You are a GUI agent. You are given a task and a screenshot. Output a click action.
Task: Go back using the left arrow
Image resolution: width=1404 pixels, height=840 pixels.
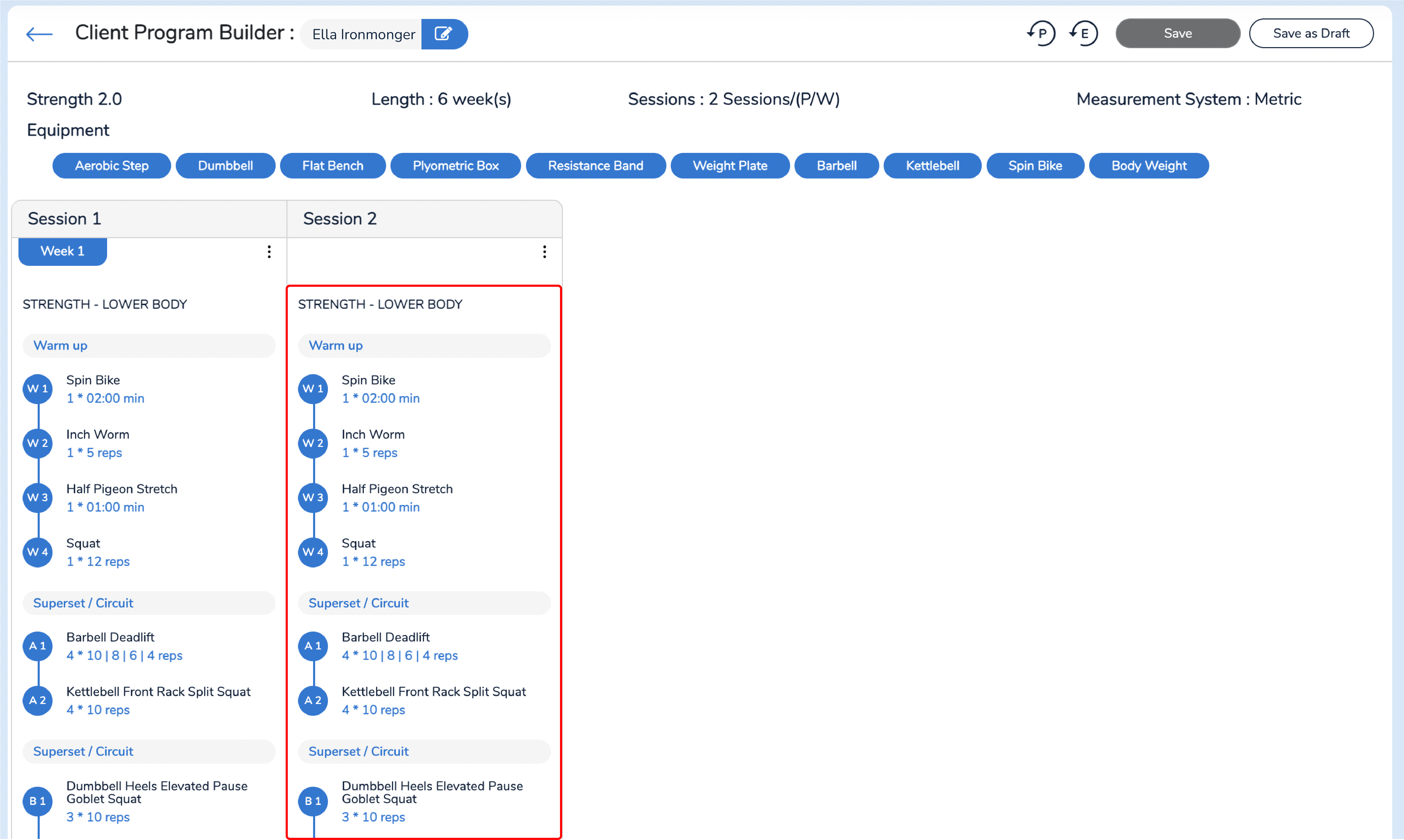click(39, 34)
